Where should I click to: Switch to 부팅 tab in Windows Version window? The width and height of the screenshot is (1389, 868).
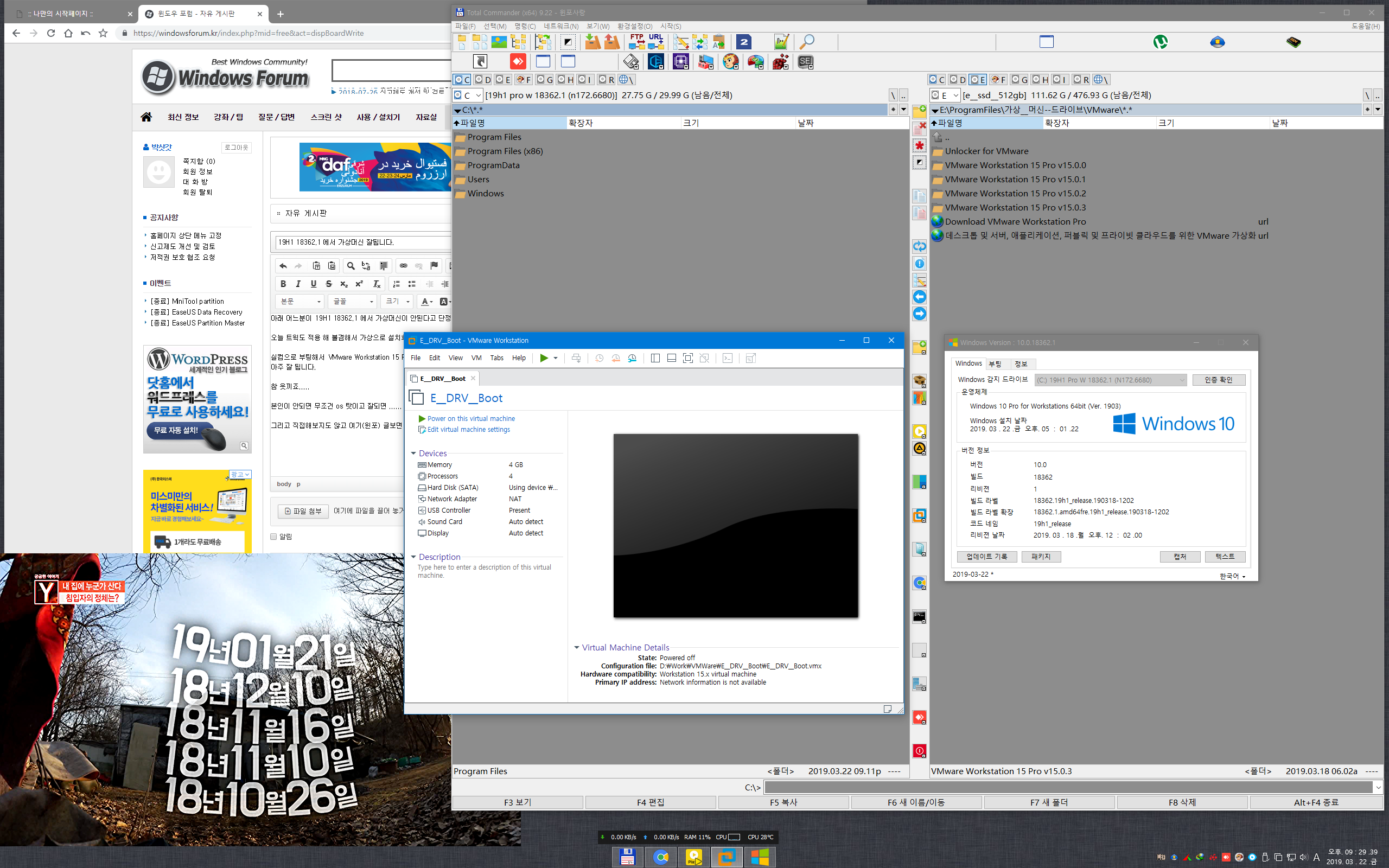tap(995, 364)
